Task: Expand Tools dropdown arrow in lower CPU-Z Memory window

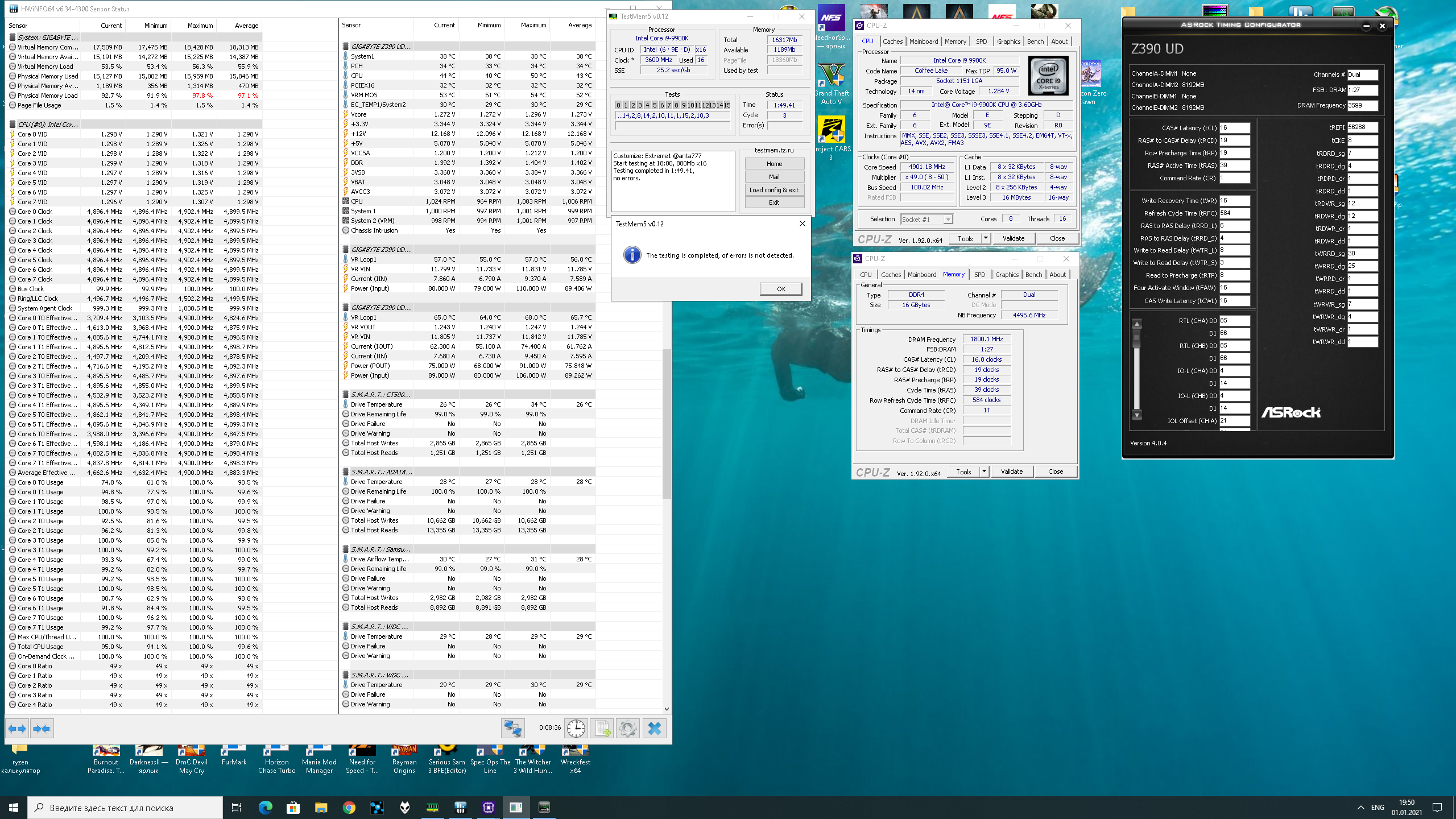Action: coord(984,471)
